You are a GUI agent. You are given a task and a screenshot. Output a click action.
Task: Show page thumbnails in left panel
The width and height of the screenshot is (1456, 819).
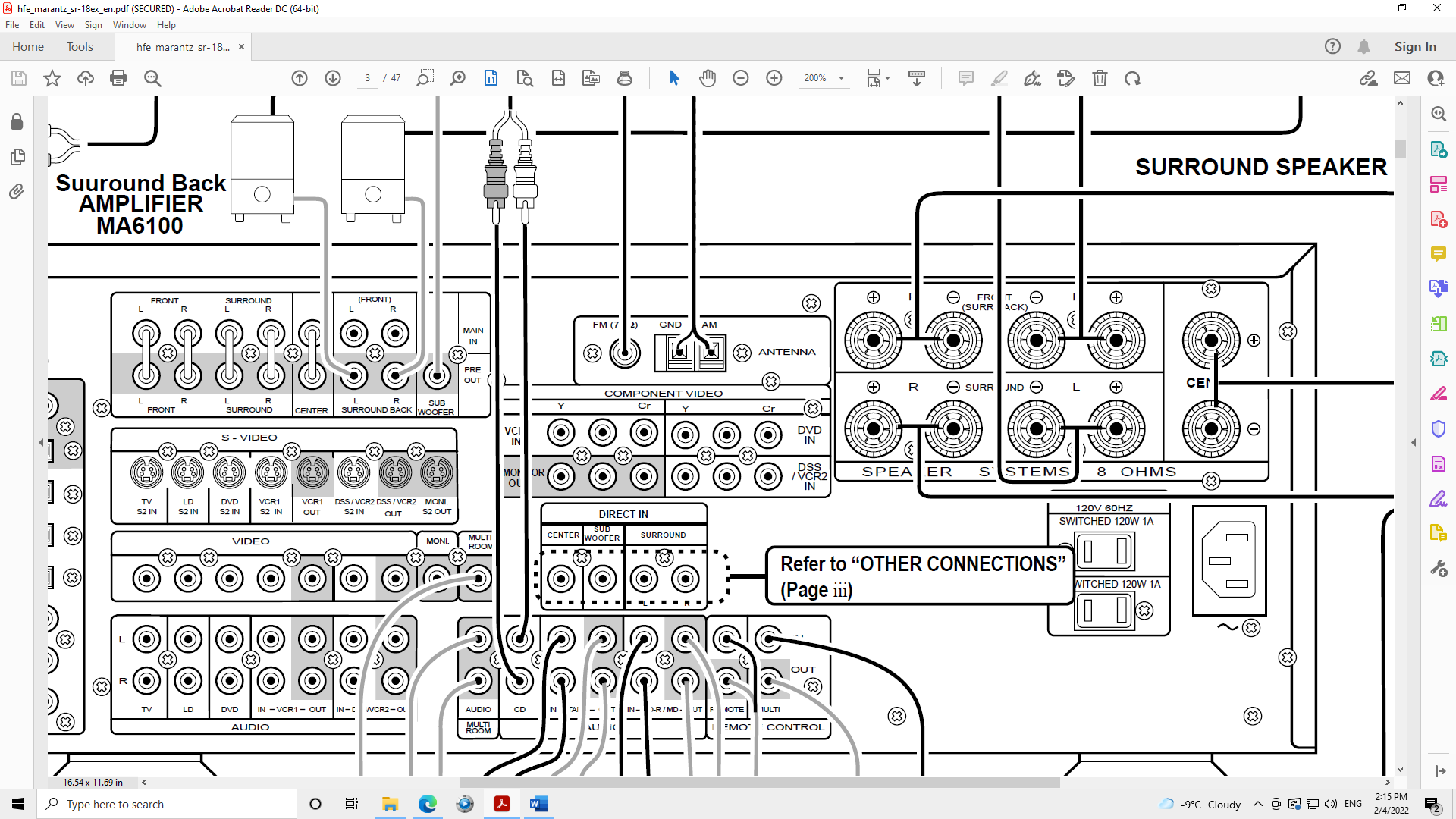(x=17, y=157)
